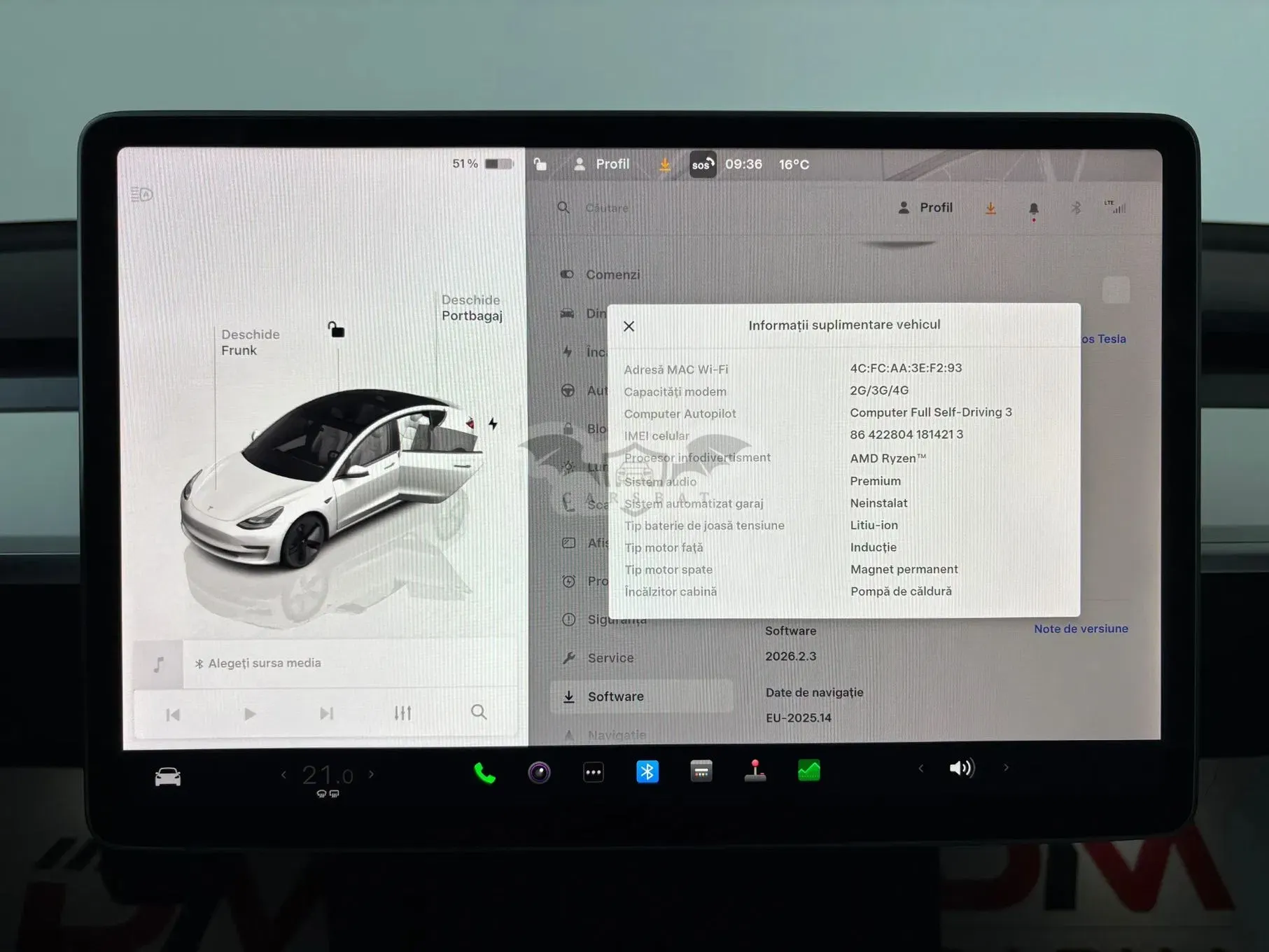Tap the AMD Ryzen processor value
This screenshot has height=952, width=1269.
click(x=888, y=458)
